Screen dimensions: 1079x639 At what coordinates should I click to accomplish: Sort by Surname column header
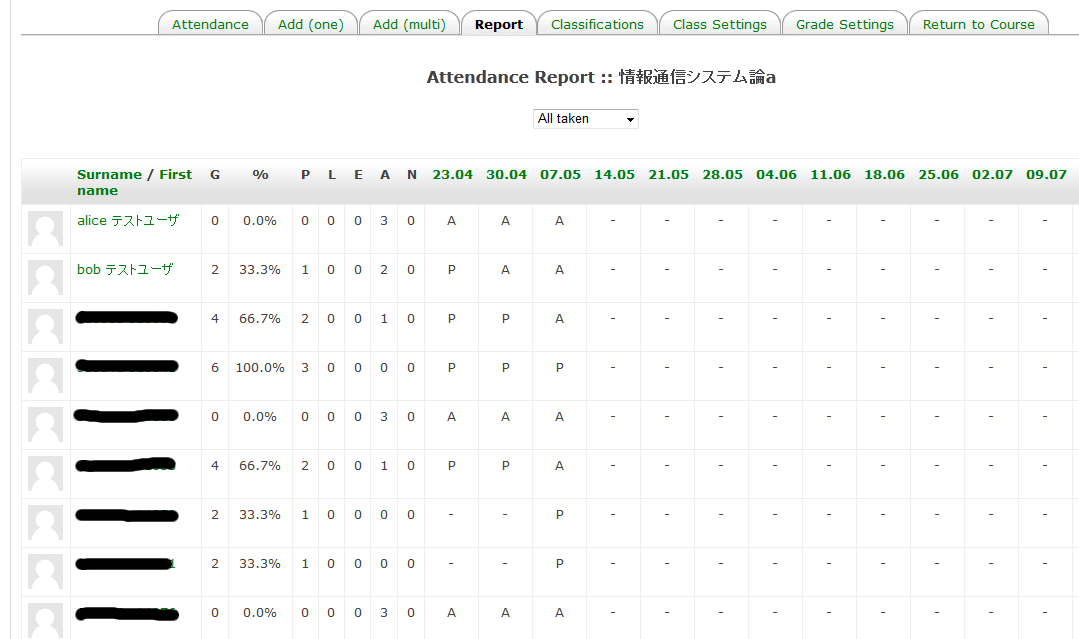click(109, 174)
